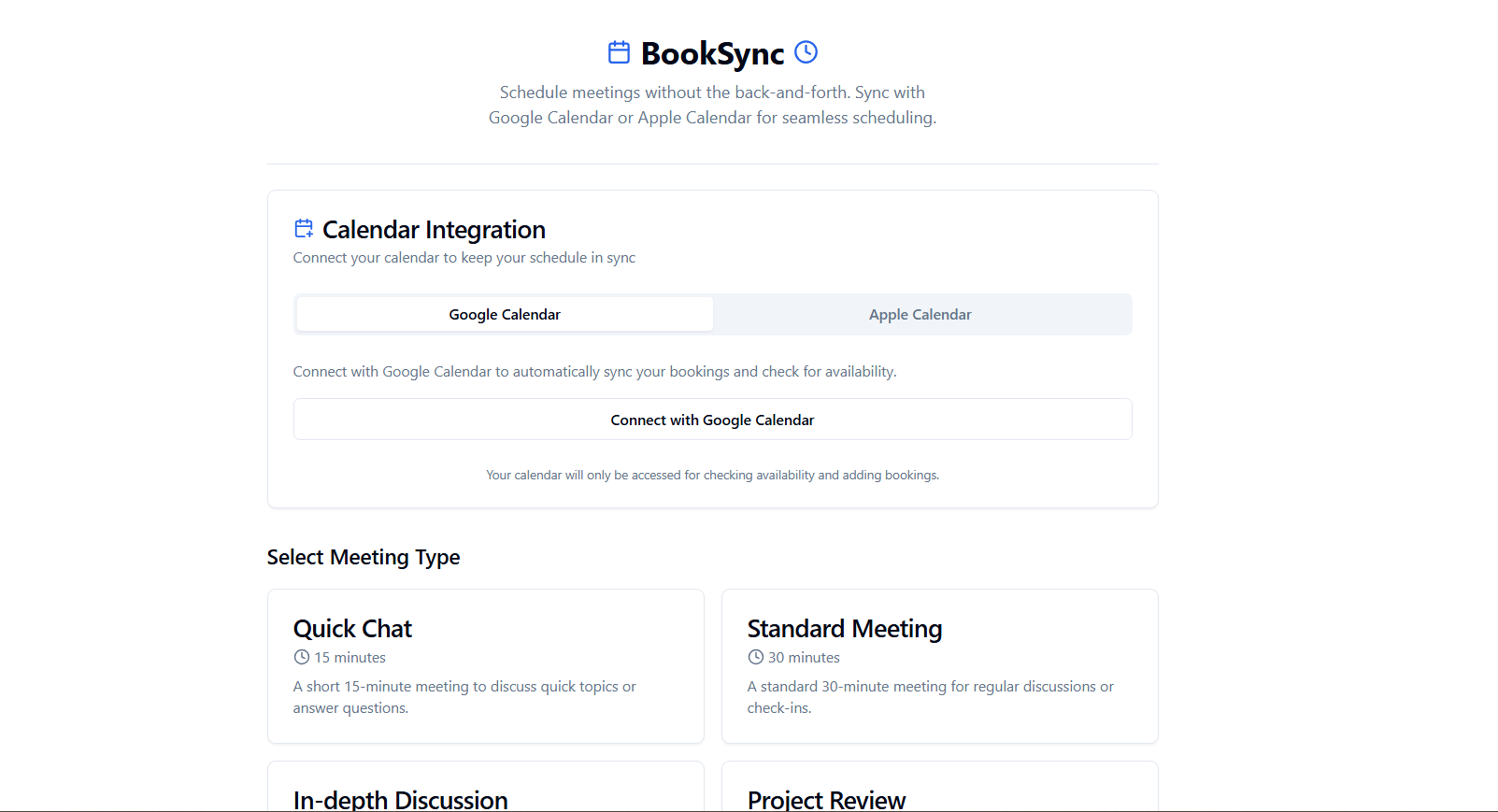Click the Calendar Integration calendar icon
1498x812 pixels.
(x=303, y=227)
